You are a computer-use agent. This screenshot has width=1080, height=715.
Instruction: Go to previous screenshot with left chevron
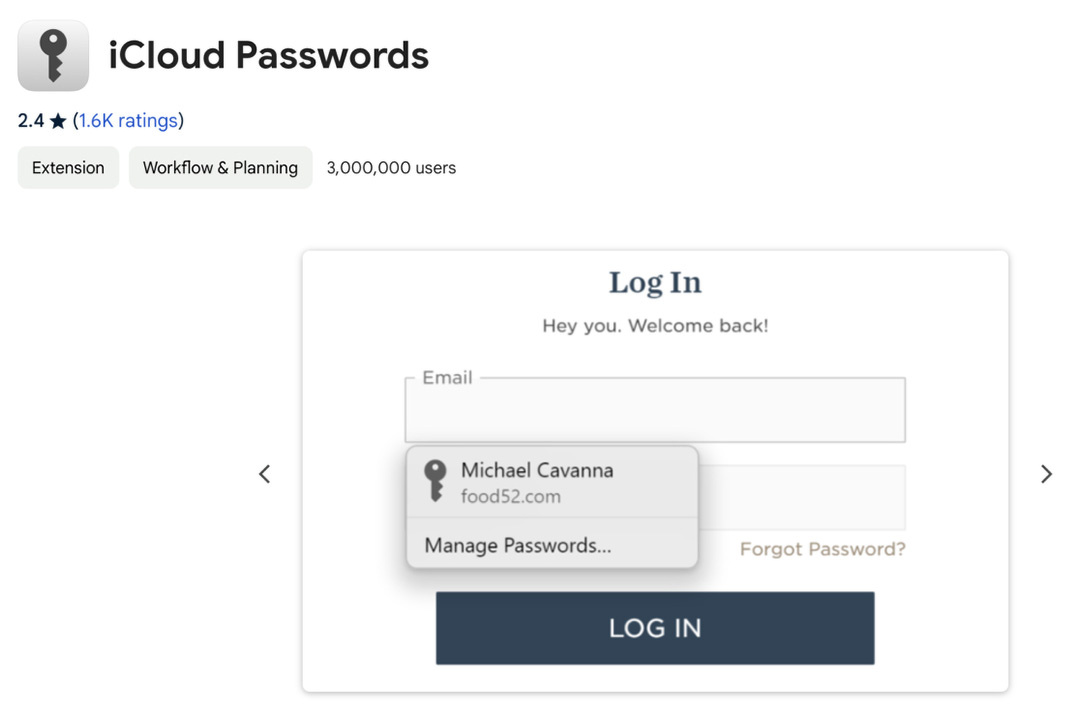(265, 474)
